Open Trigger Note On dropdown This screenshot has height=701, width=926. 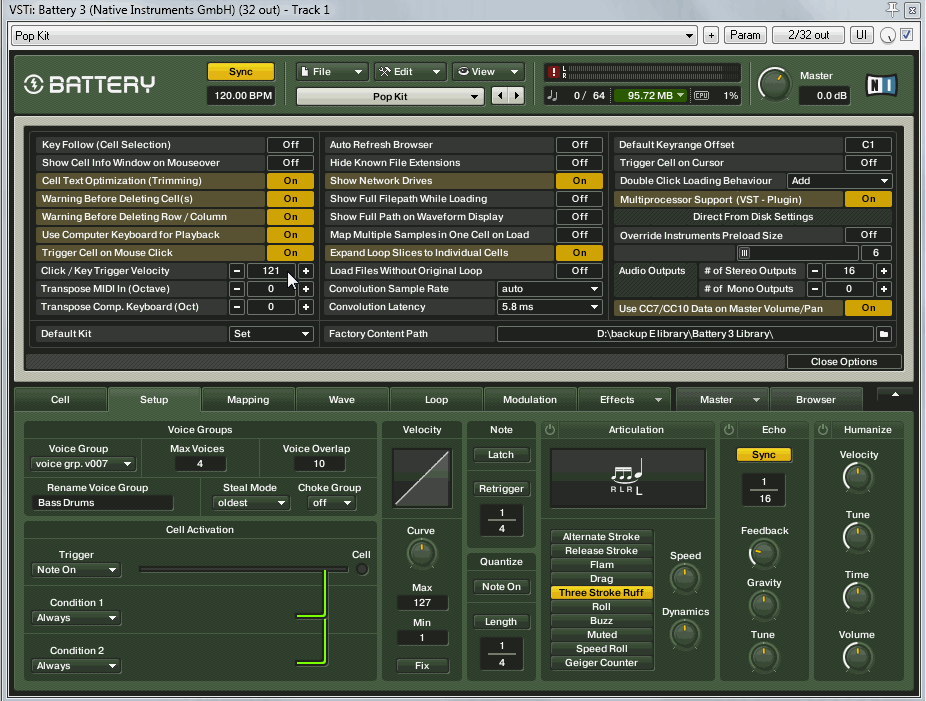click(76, 570)
